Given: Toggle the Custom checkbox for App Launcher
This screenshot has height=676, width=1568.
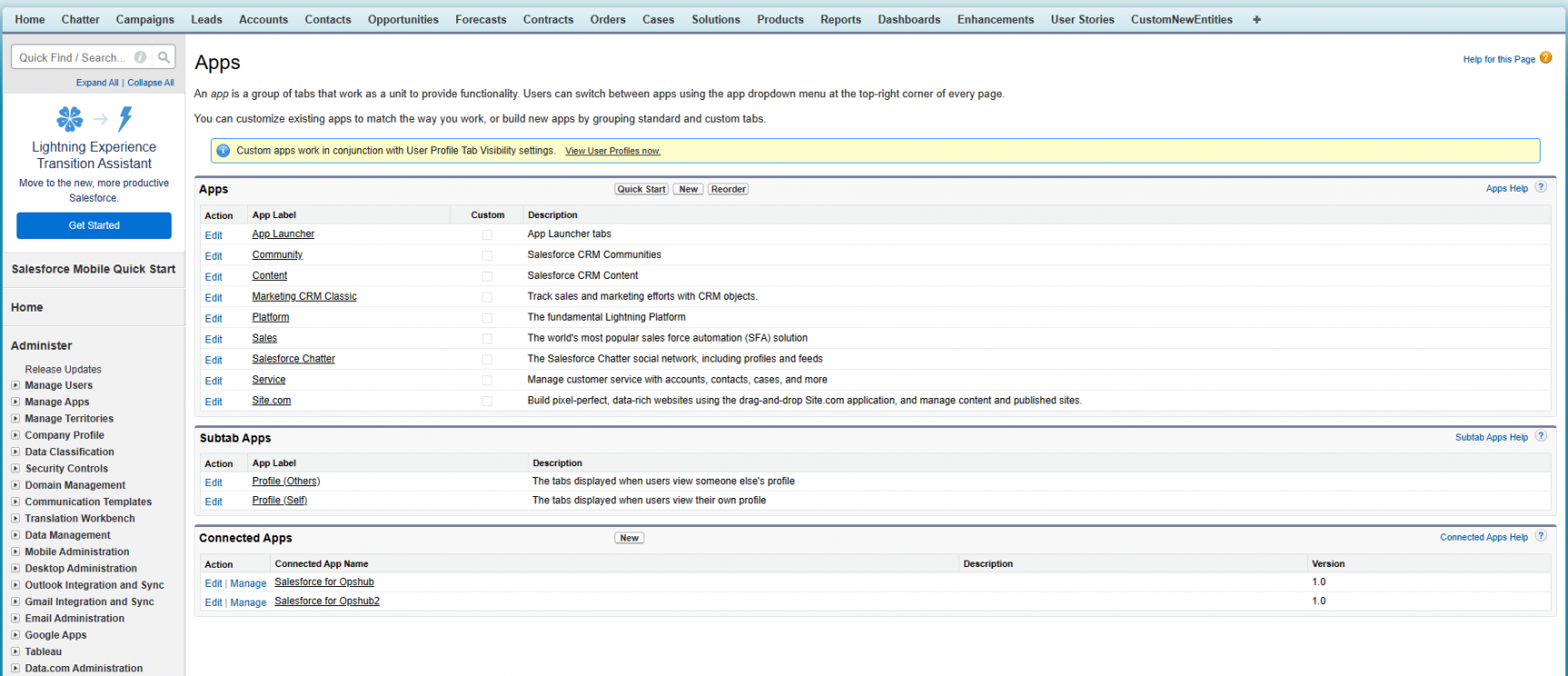Looking at the screenshot, I should click(487, 234).
